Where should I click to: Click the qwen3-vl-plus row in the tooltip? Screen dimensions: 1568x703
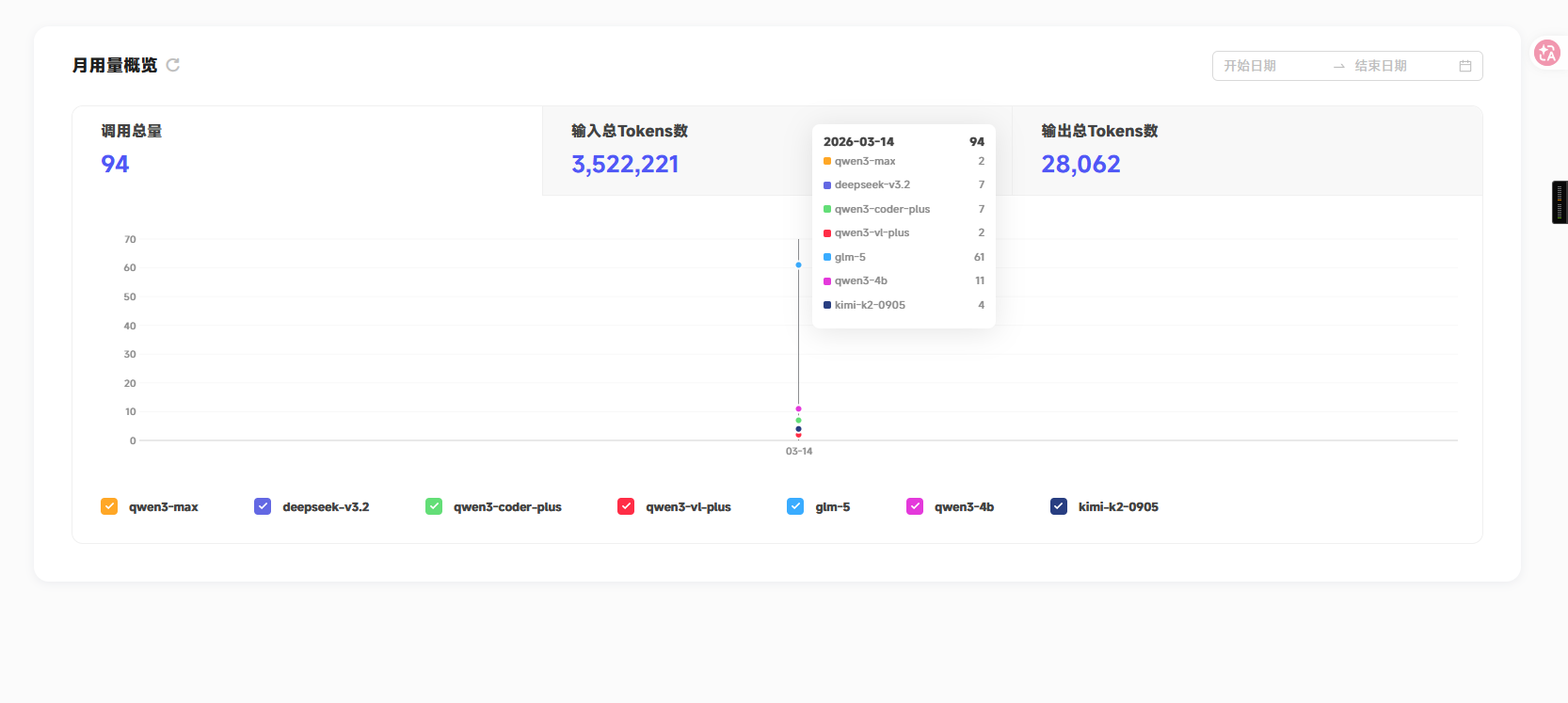click(904, 233)
